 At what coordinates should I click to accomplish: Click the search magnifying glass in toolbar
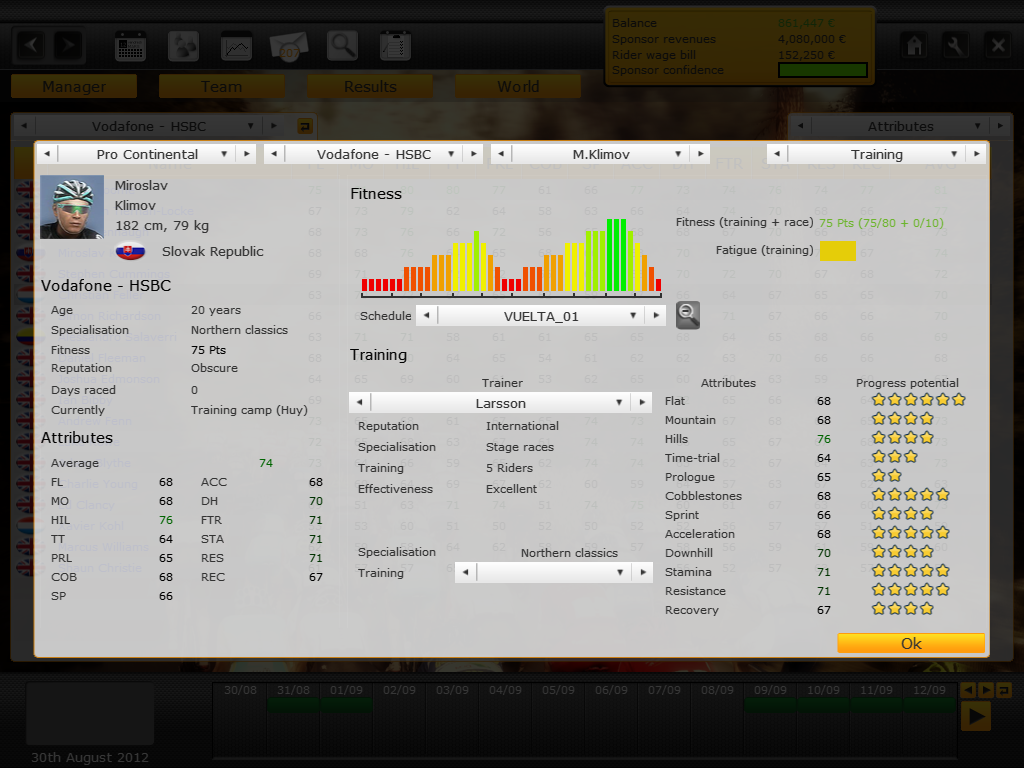point(343,46)
